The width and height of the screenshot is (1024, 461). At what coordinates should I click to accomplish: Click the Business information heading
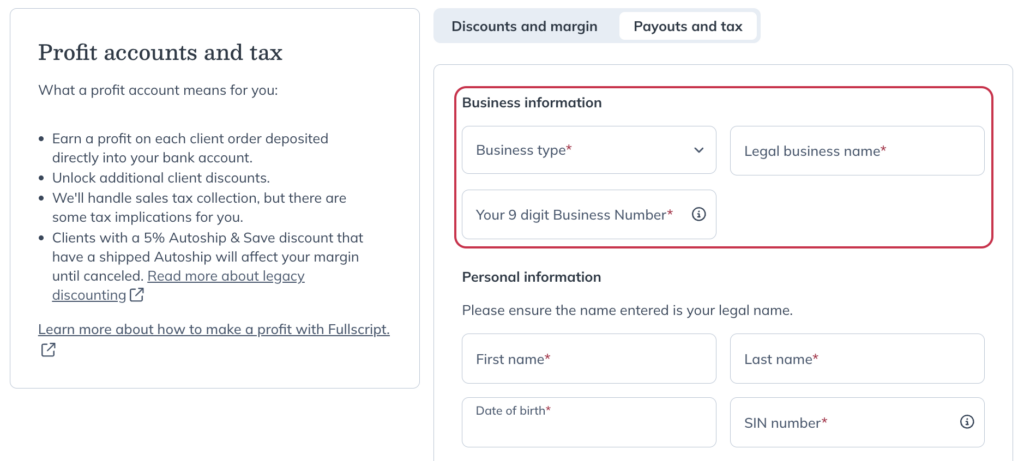coord(532,103)
